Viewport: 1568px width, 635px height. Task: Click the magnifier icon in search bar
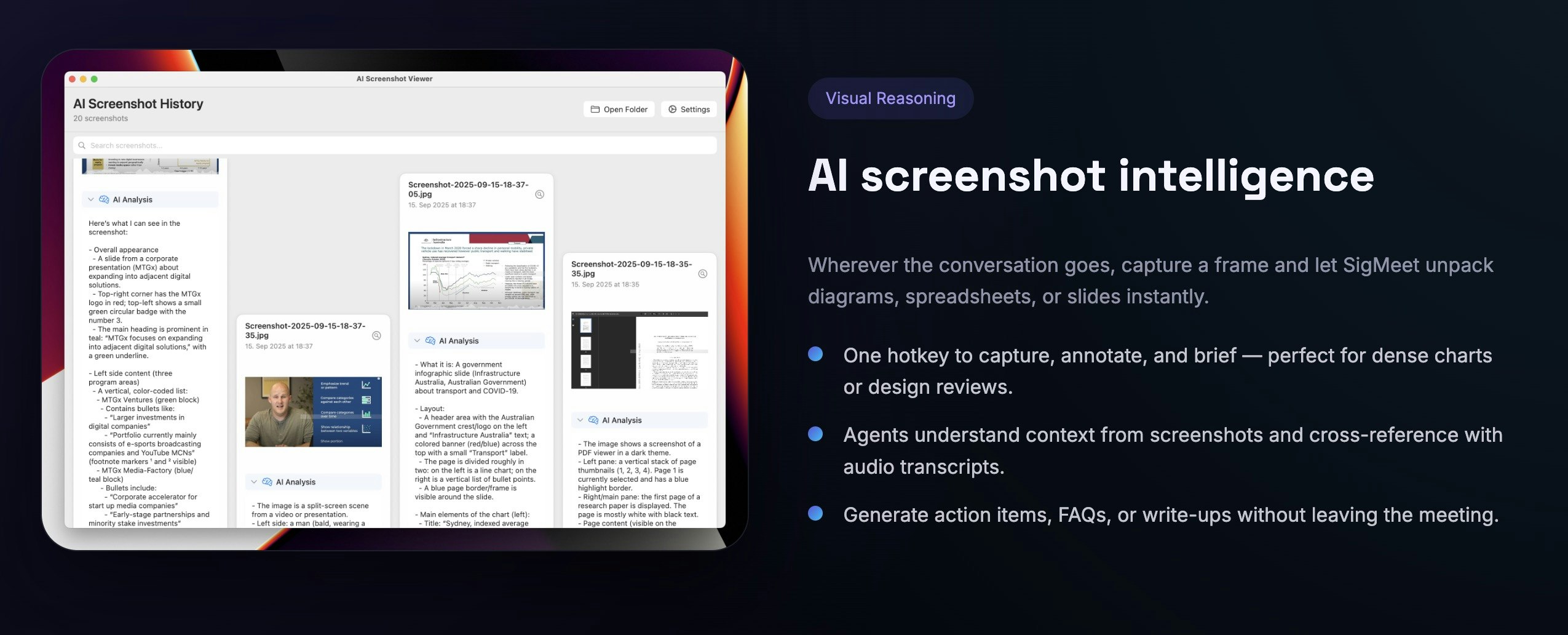82,145
